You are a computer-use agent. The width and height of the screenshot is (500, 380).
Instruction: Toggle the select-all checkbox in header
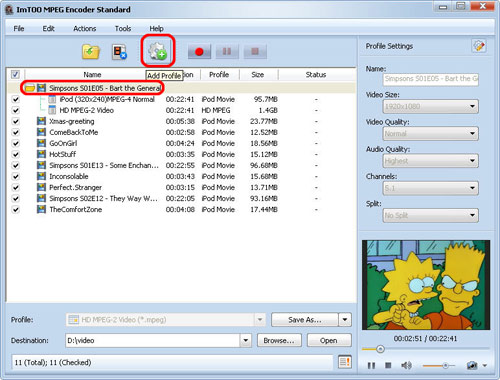(x=15, y=74)
